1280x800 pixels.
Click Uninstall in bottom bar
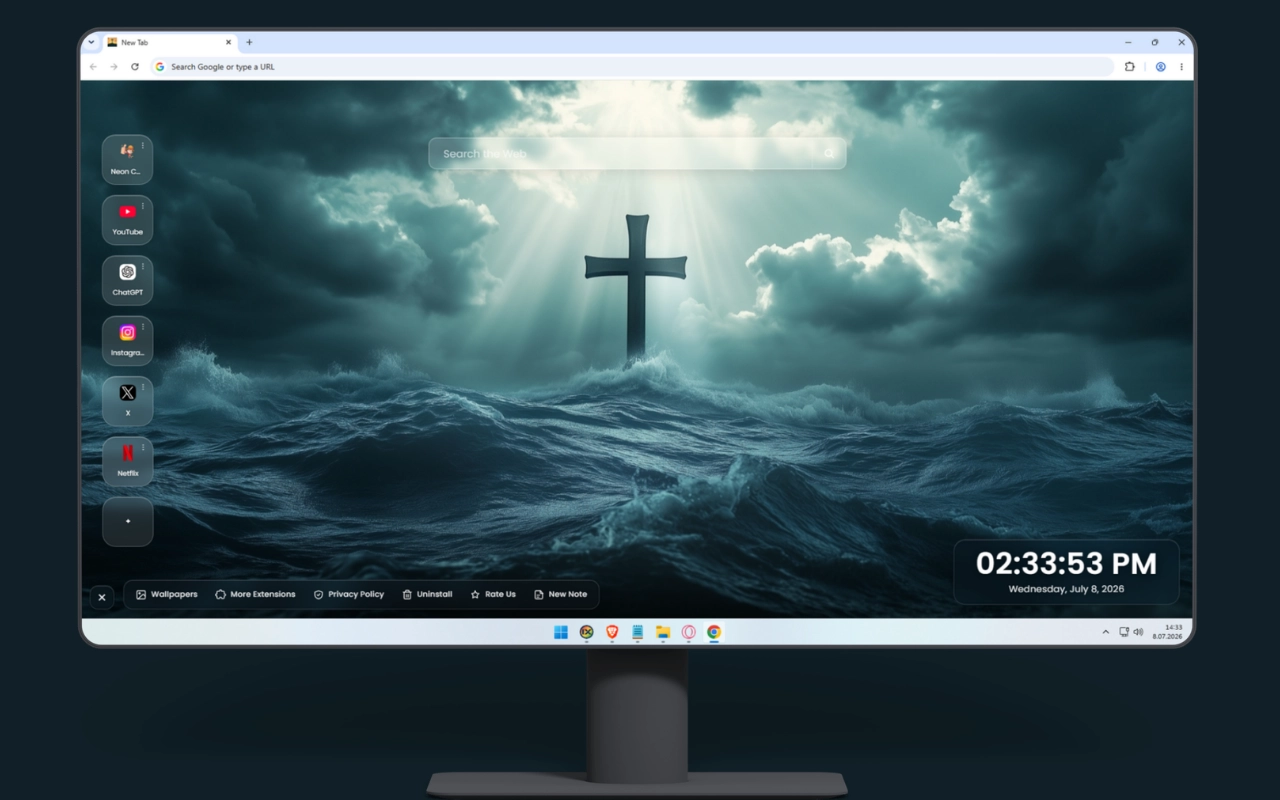point(427,594)
